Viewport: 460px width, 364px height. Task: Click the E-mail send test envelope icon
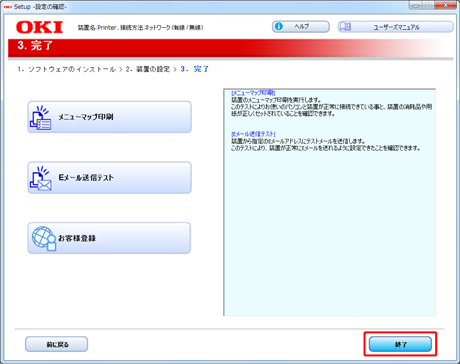click(40, 178)
